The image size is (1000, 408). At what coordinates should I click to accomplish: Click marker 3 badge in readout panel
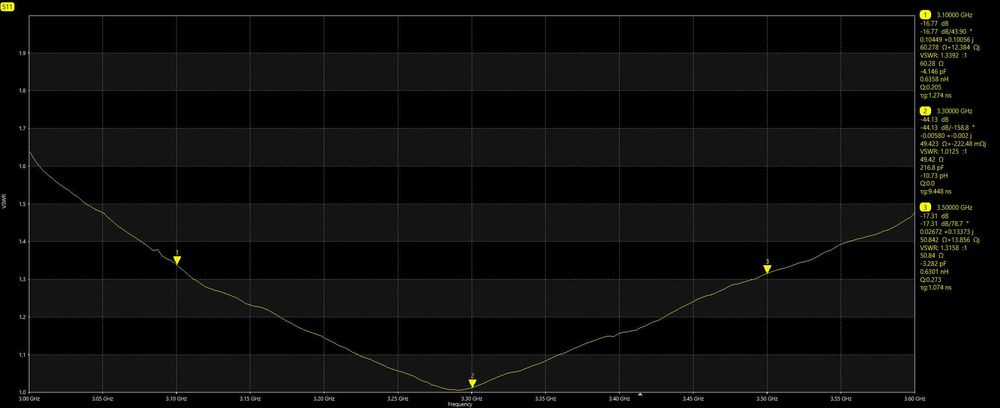(x=925, y=207)
